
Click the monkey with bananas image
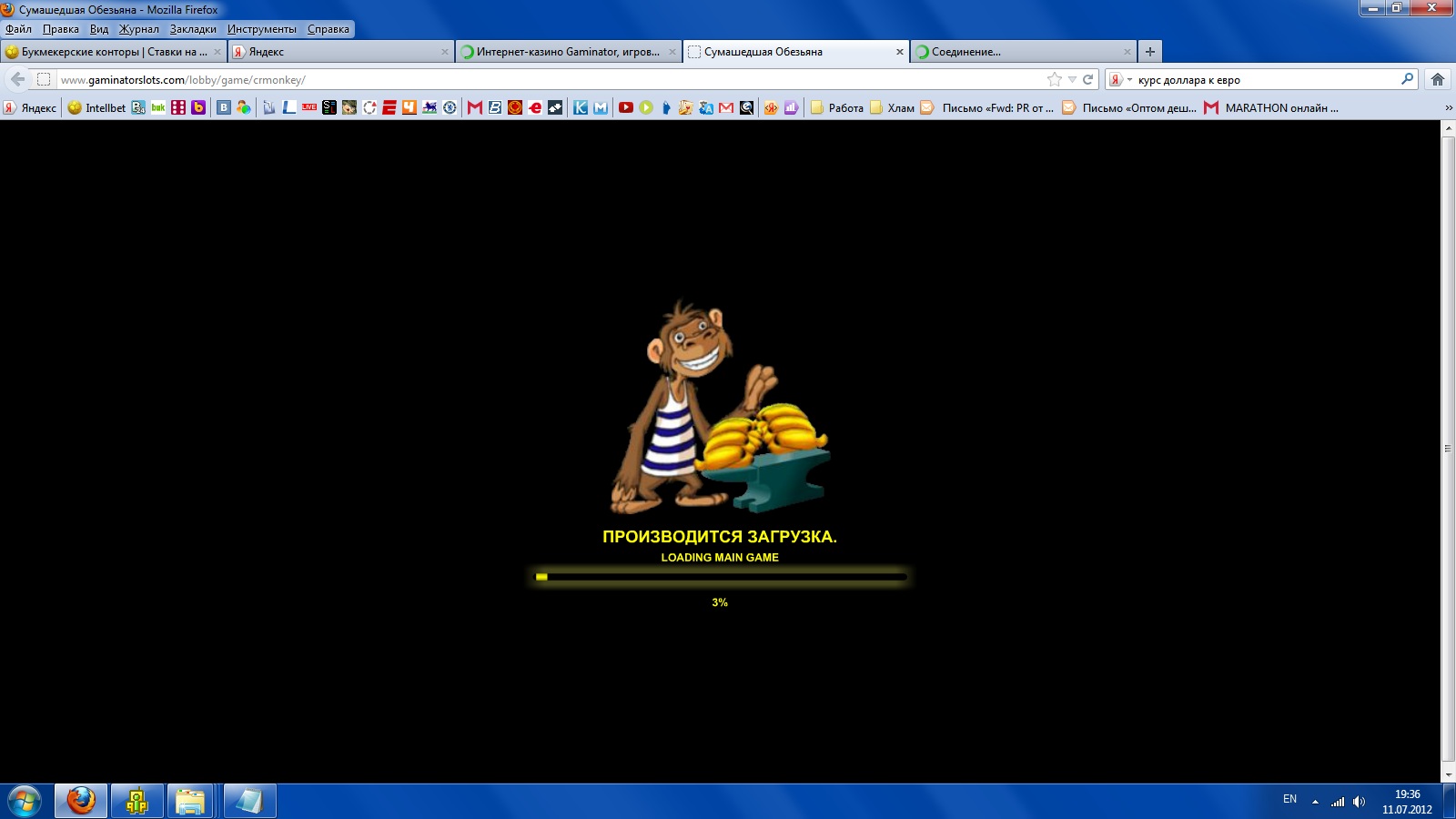[719, 408]
